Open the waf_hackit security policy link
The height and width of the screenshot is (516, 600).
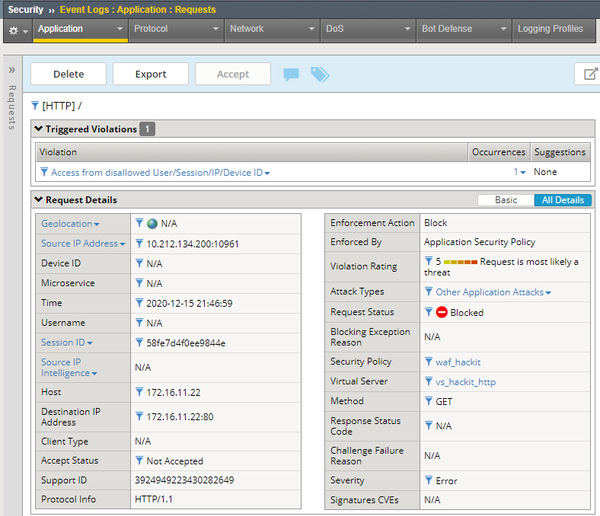tap(459, 362)
